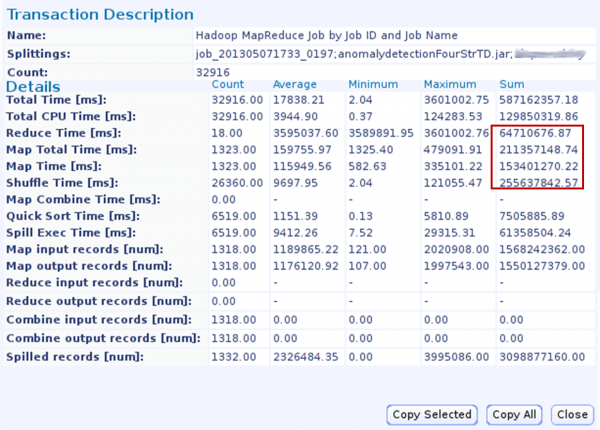Viewport: 600px width, 430px height.
Task: Click the Sum column header
Action: click(512, 84)
